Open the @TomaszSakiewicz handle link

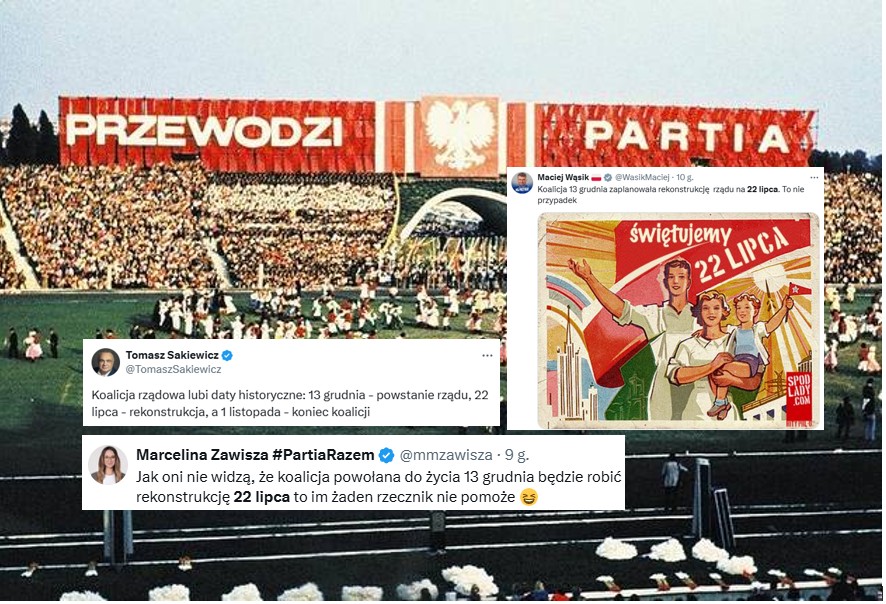pos(173,370)
